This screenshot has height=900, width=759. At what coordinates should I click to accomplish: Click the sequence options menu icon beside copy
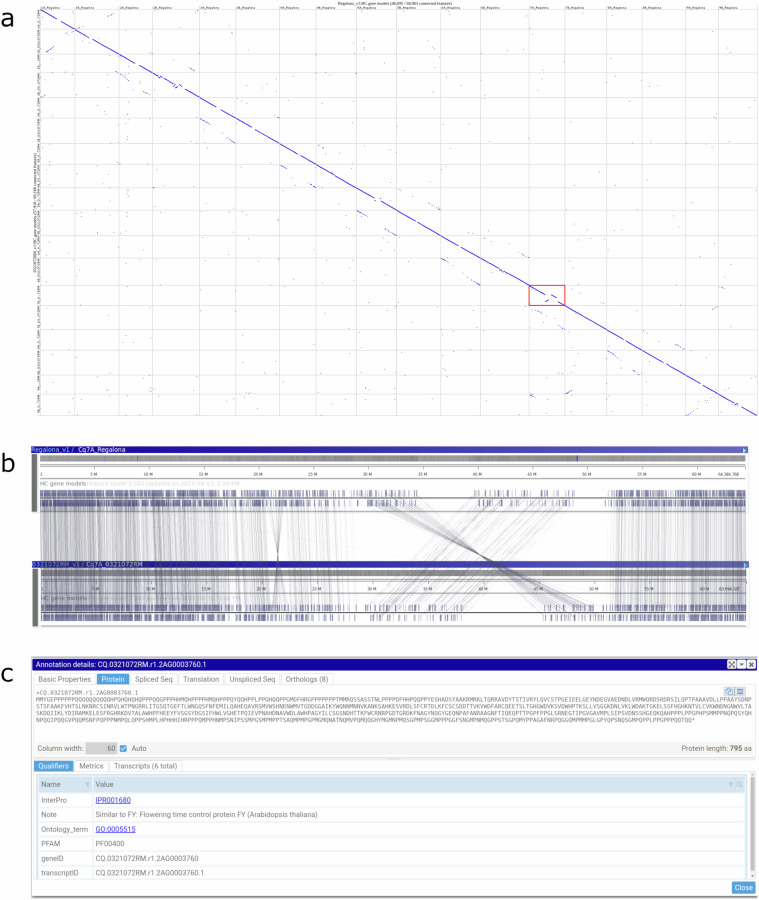[x=741, y=691]
